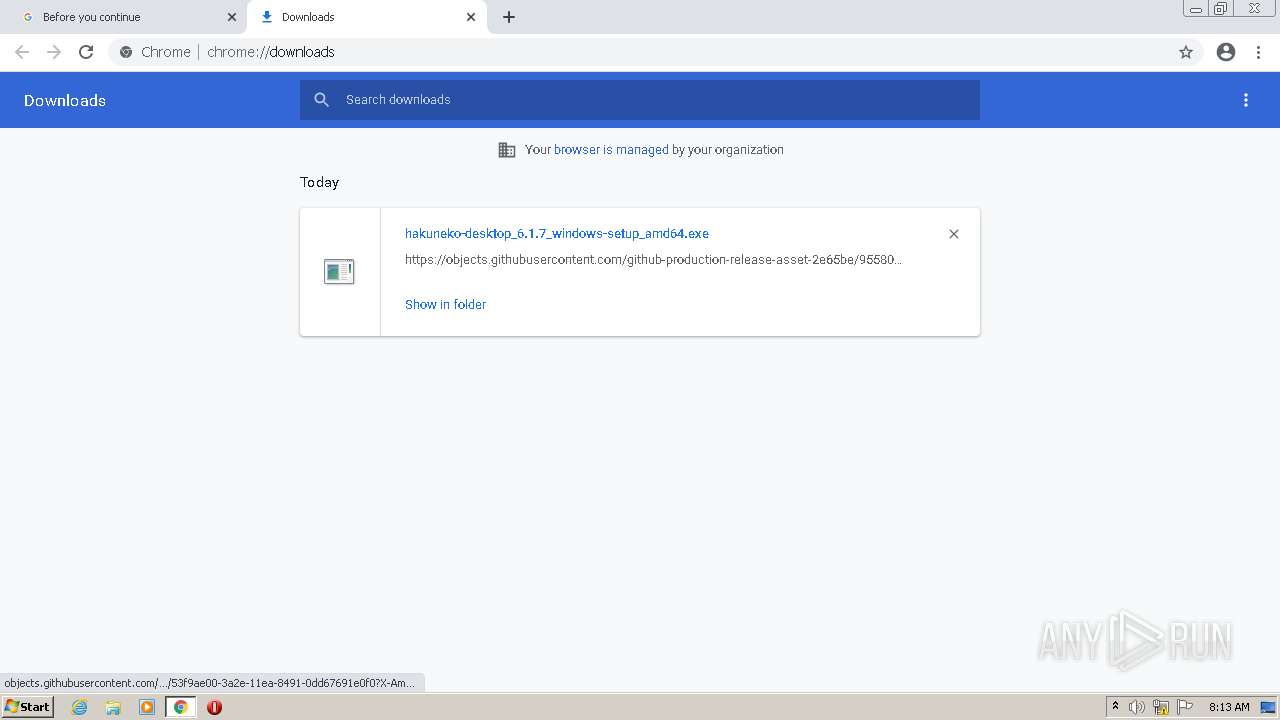Click the 8:13 AM taskbar clock
1280x720 pixels.
(x=1229, y=707)
